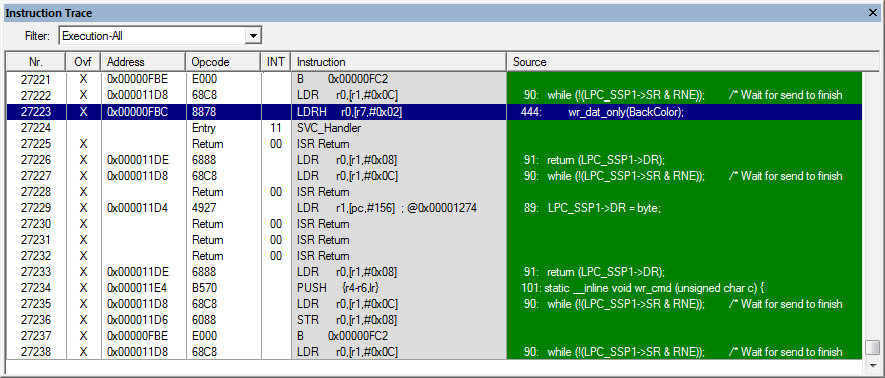Image resolution: width=885 pixels, height=378 pixels.
Task: Click LDR r1,[pc,#156] instruction
Action: tap(387, 208)
